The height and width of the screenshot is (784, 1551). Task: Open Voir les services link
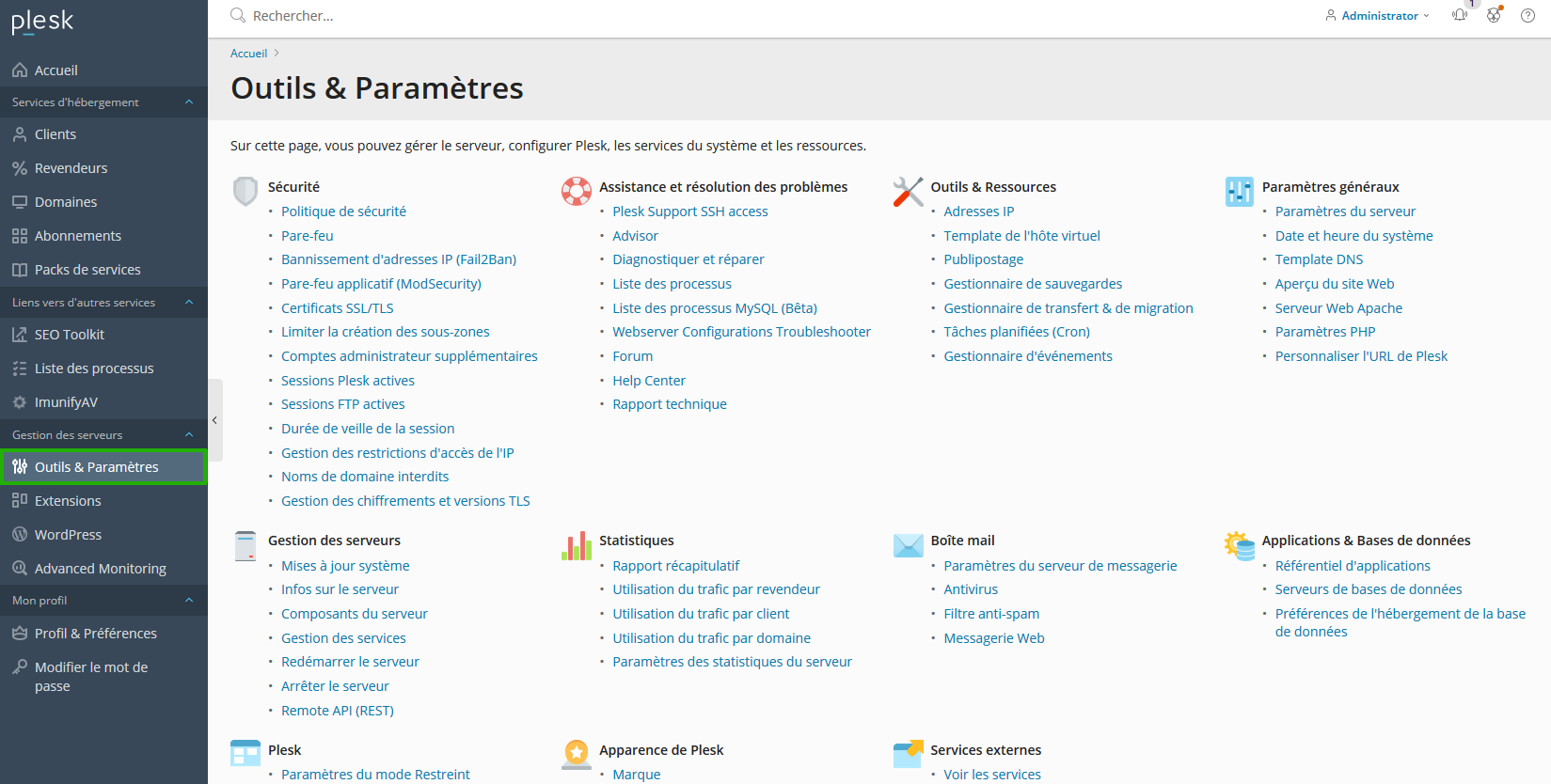992,775
